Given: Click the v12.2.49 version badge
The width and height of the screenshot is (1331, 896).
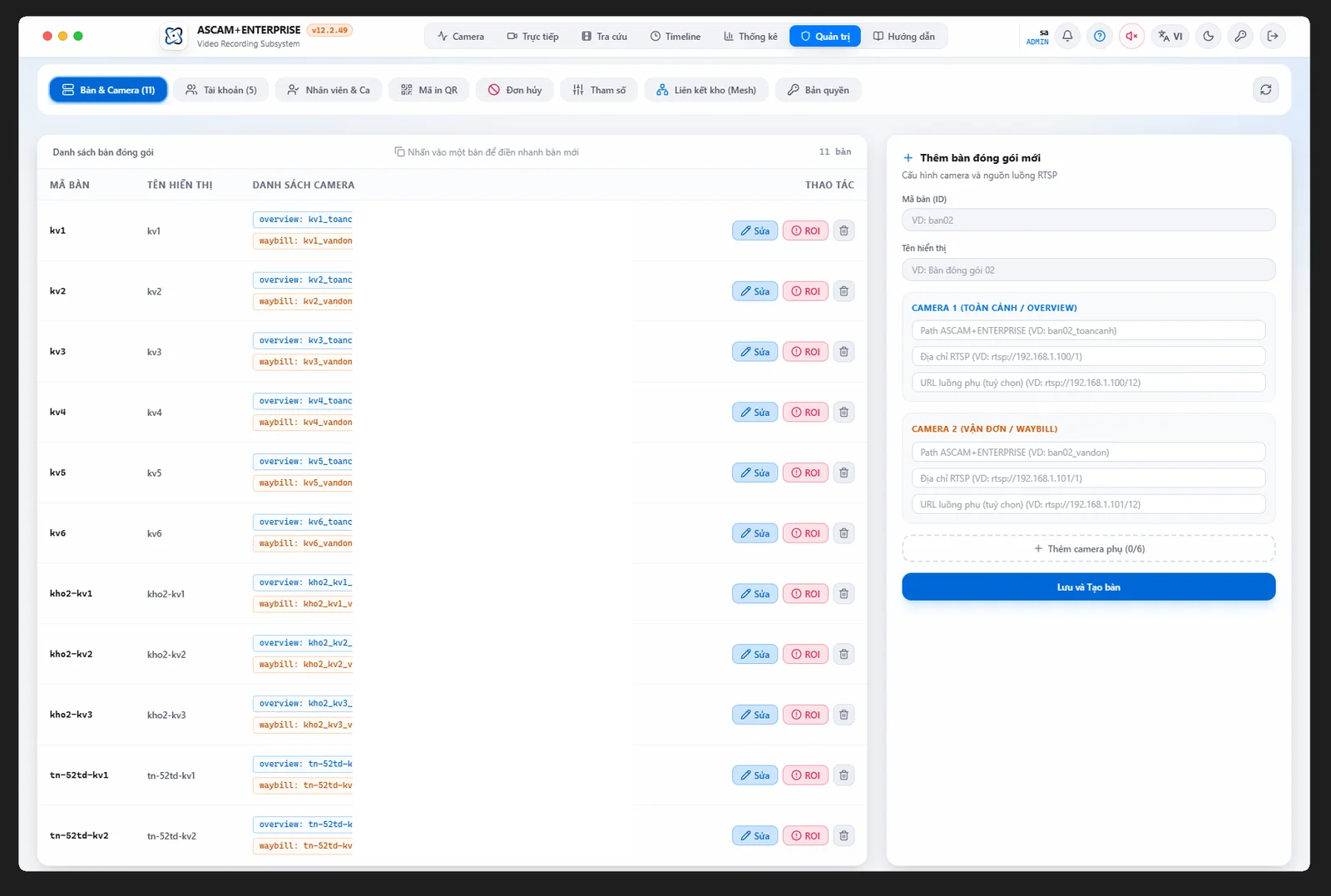Looking at the screenshot, I should click(x=330, y=30).
